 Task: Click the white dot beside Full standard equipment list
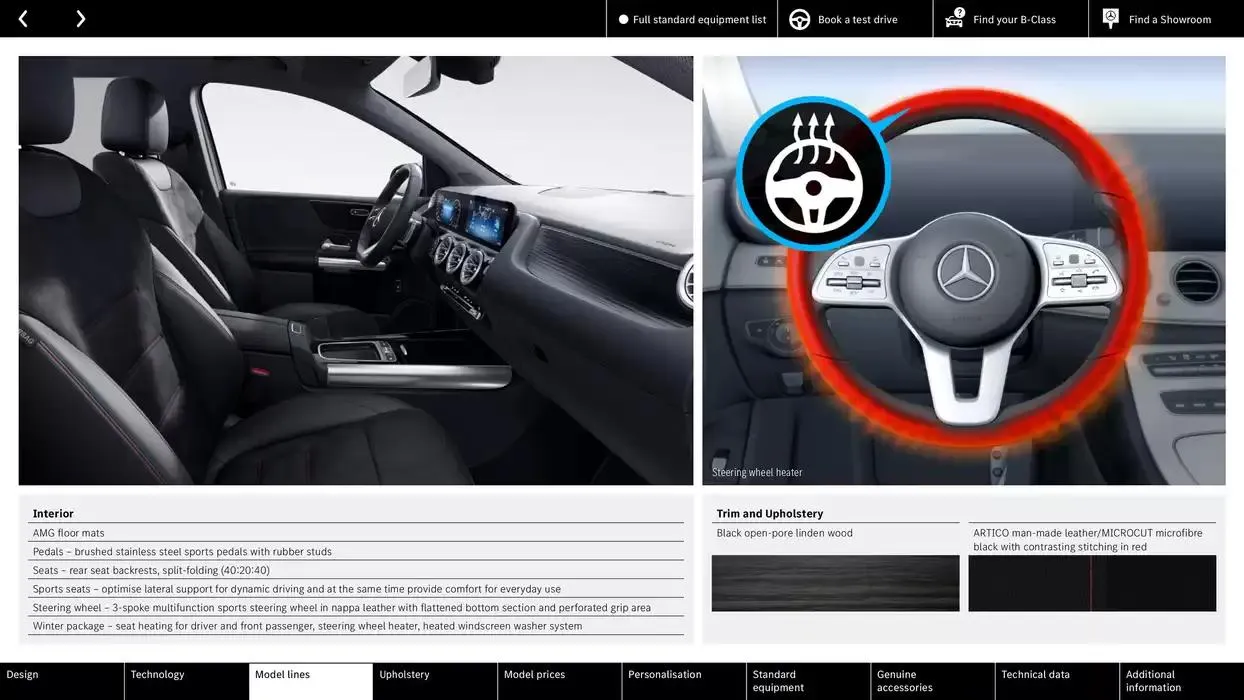click(x=623, y=19)
